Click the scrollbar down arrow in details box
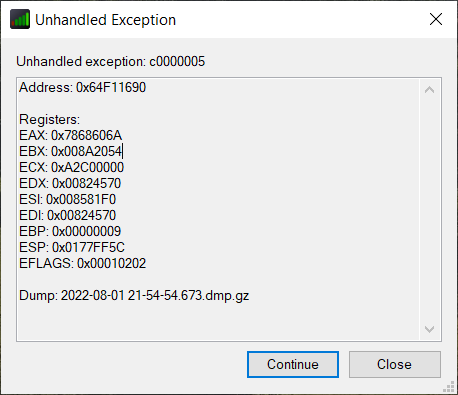 coord(429,329)
